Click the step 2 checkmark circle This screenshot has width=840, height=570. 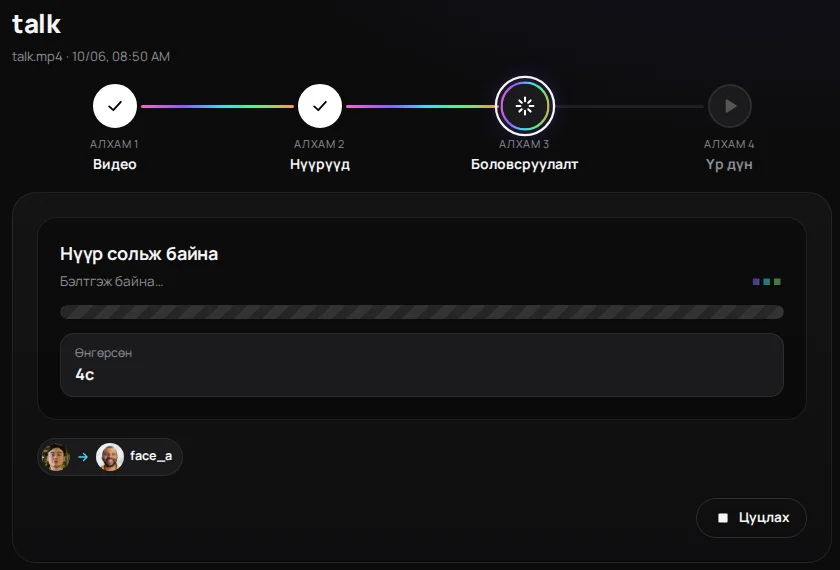(320, 106)
